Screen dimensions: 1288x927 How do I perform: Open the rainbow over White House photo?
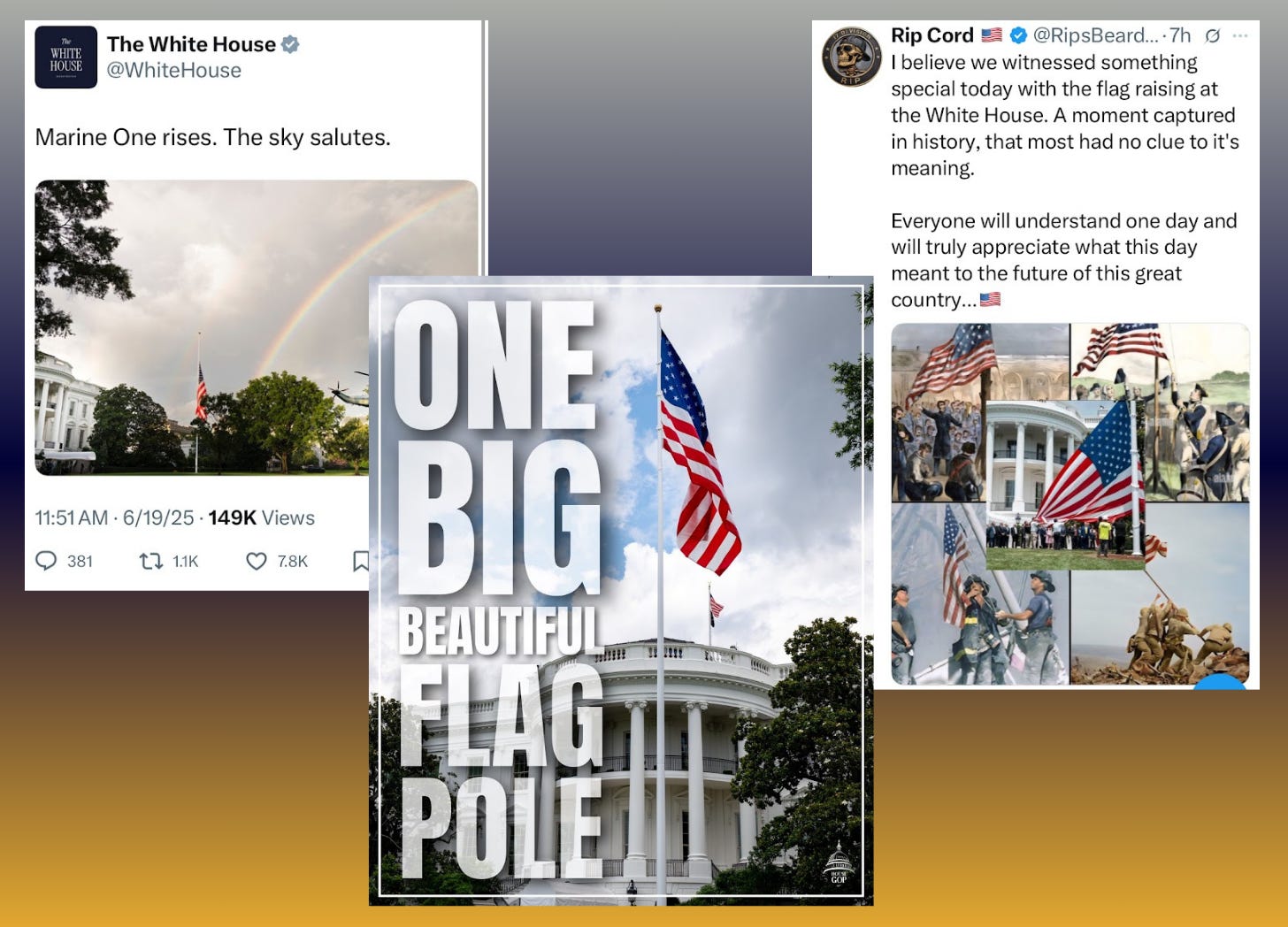pyautogui.click(x=202, y=327)
